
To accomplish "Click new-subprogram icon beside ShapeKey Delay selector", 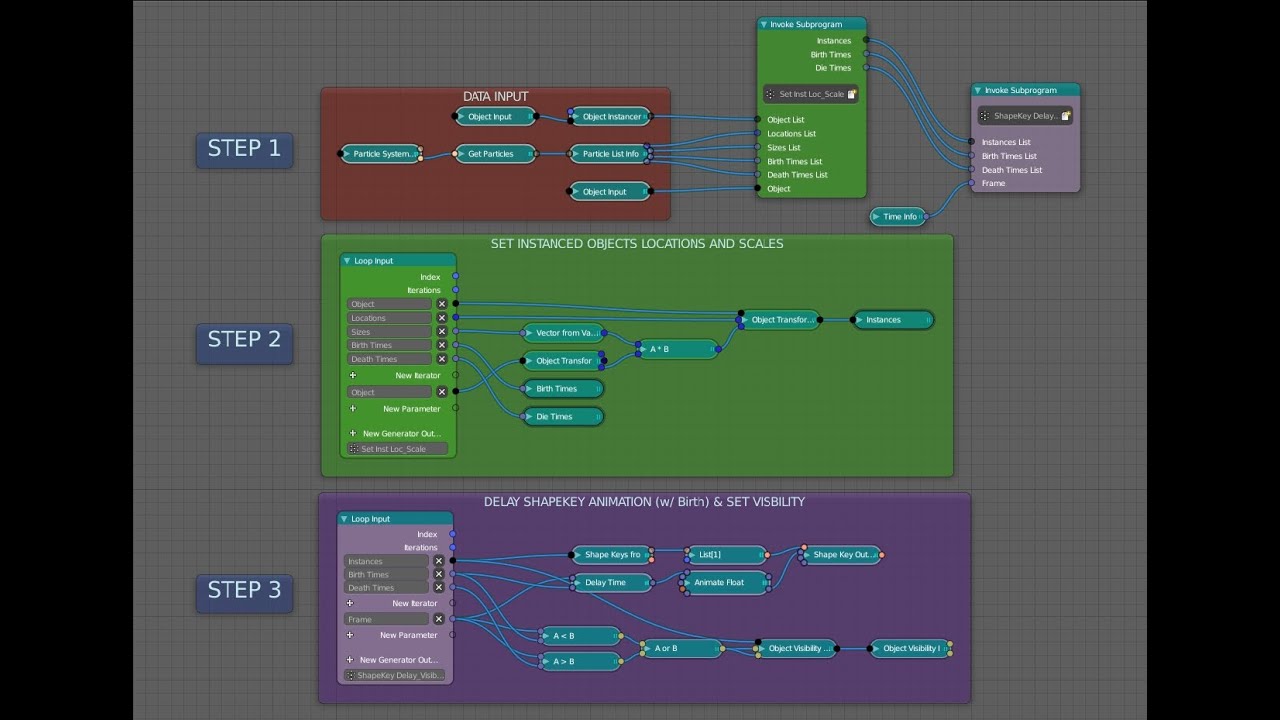I will pos(1066,116).
